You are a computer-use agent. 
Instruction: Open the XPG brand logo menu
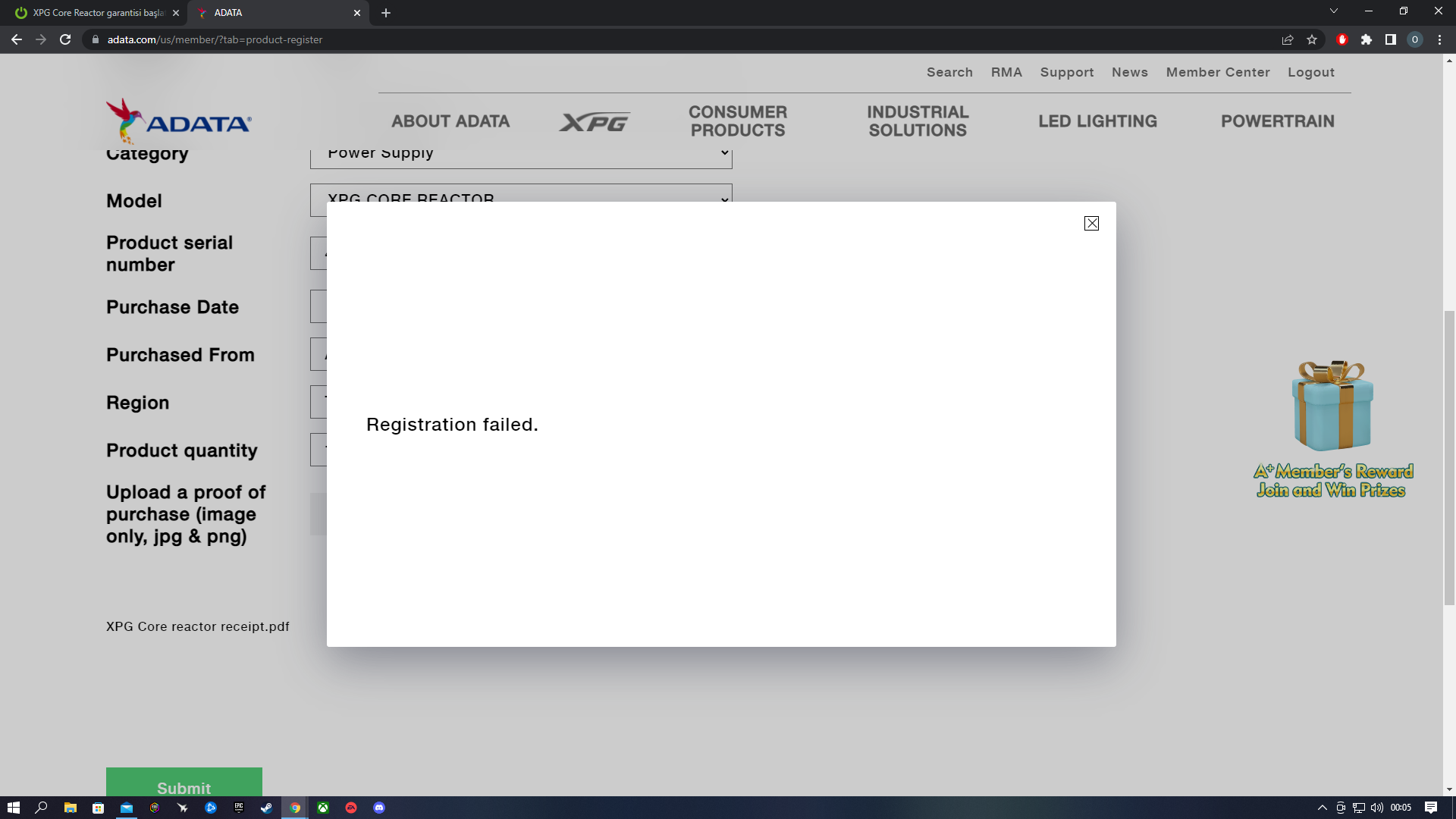point(595,121)
